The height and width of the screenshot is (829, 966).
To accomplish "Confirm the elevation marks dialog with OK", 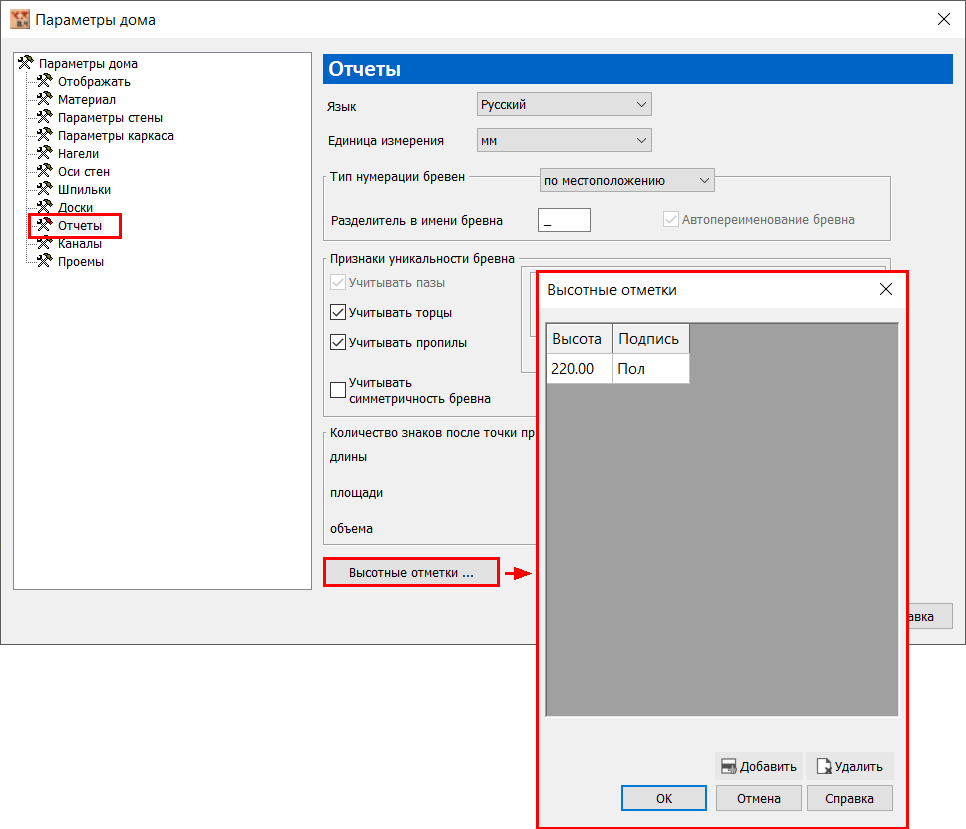I will (x=664, y=798).
